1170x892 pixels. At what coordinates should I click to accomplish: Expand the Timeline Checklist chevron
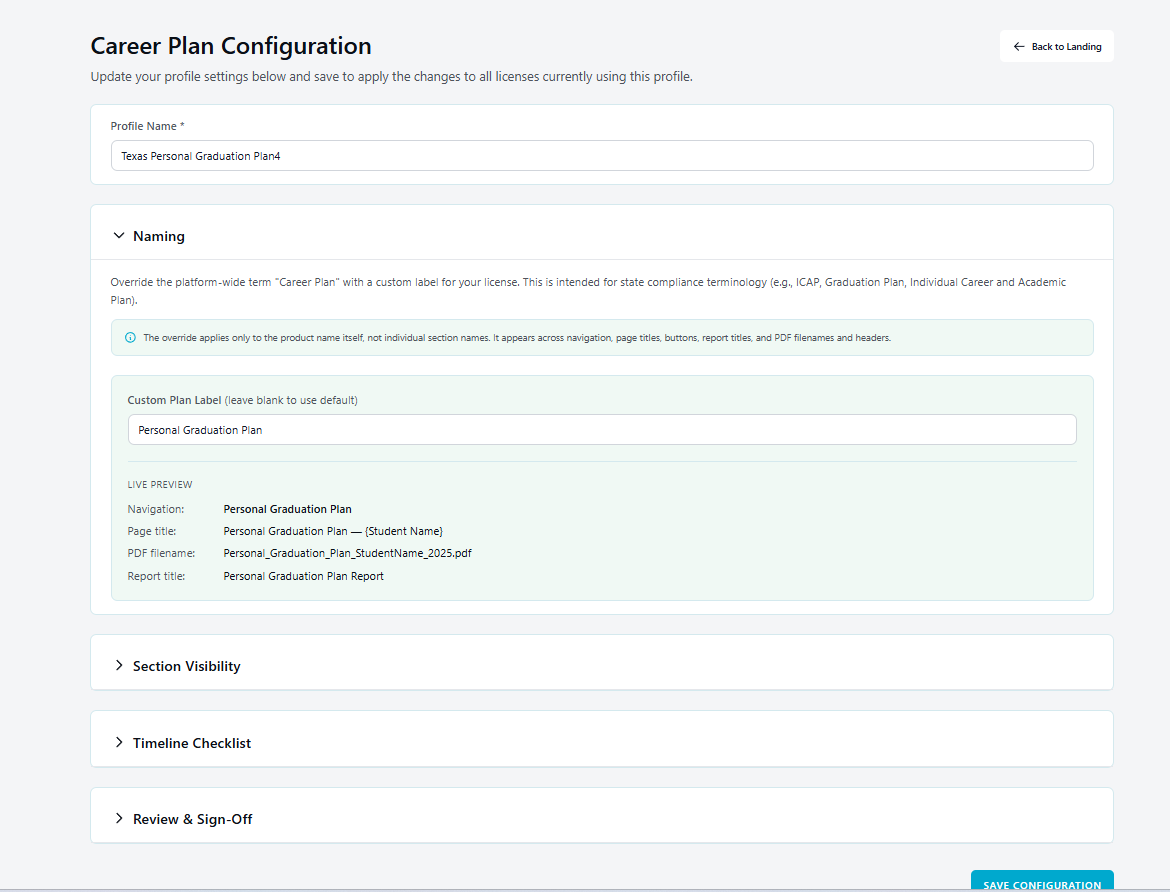[x=119, y=742]
